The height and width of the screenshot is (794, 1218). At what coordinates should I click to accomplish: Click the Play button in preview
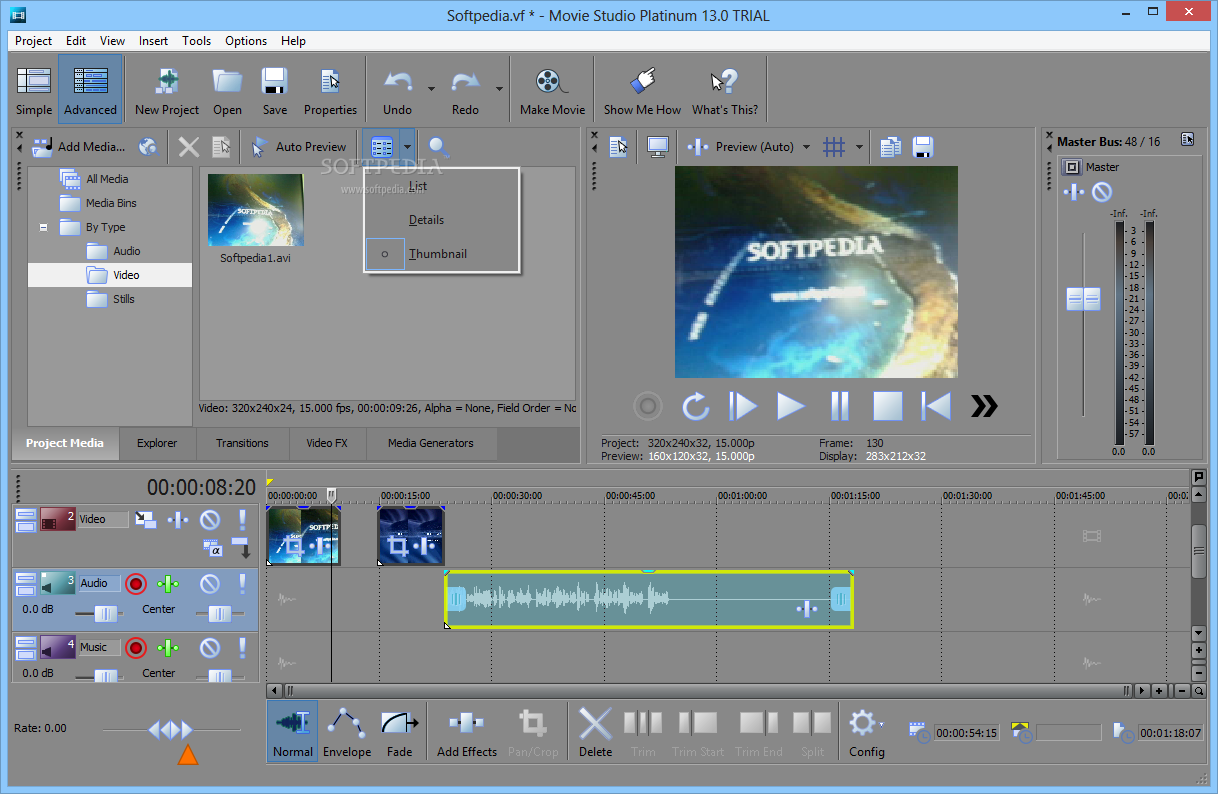pos(791,405)
